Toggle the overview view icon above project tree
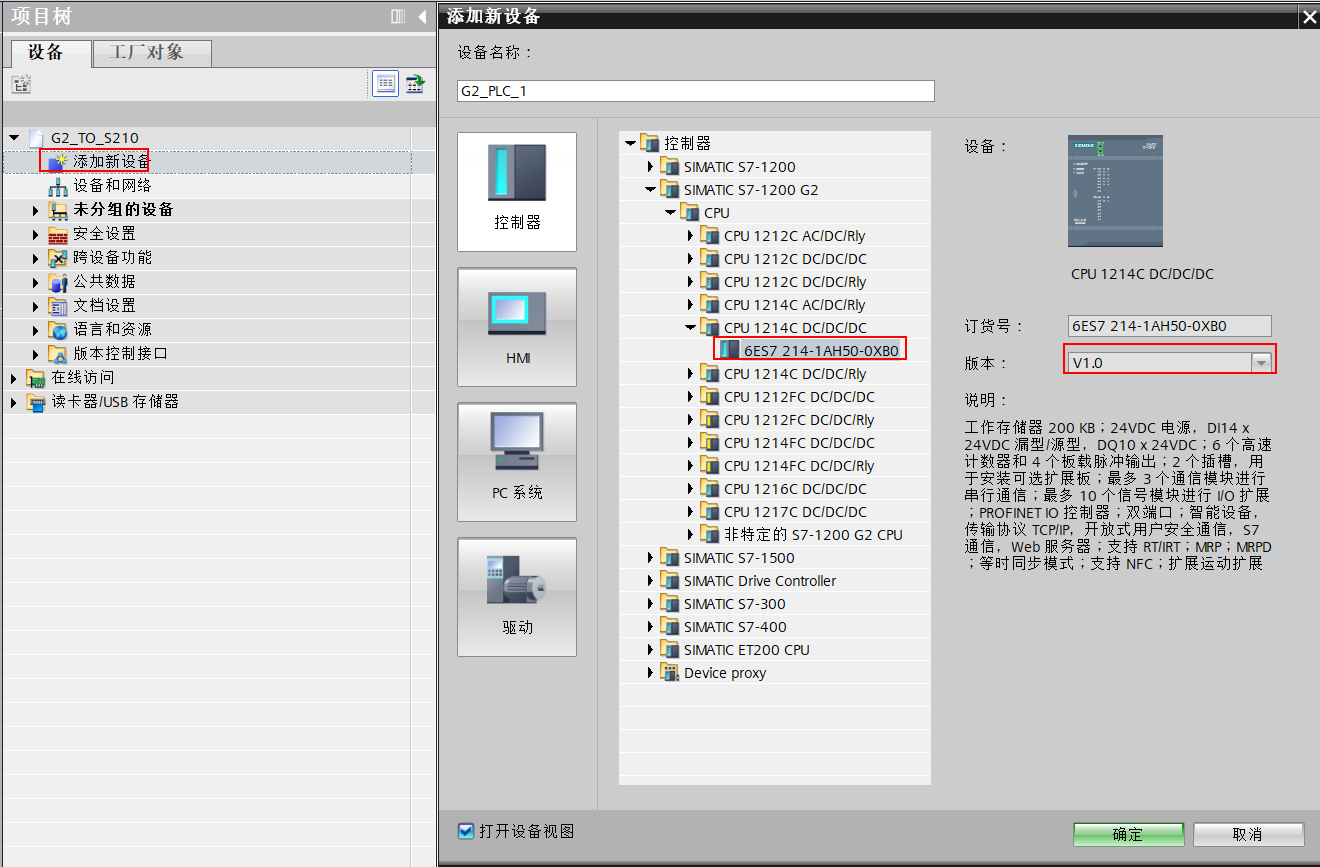 [417, 83]
